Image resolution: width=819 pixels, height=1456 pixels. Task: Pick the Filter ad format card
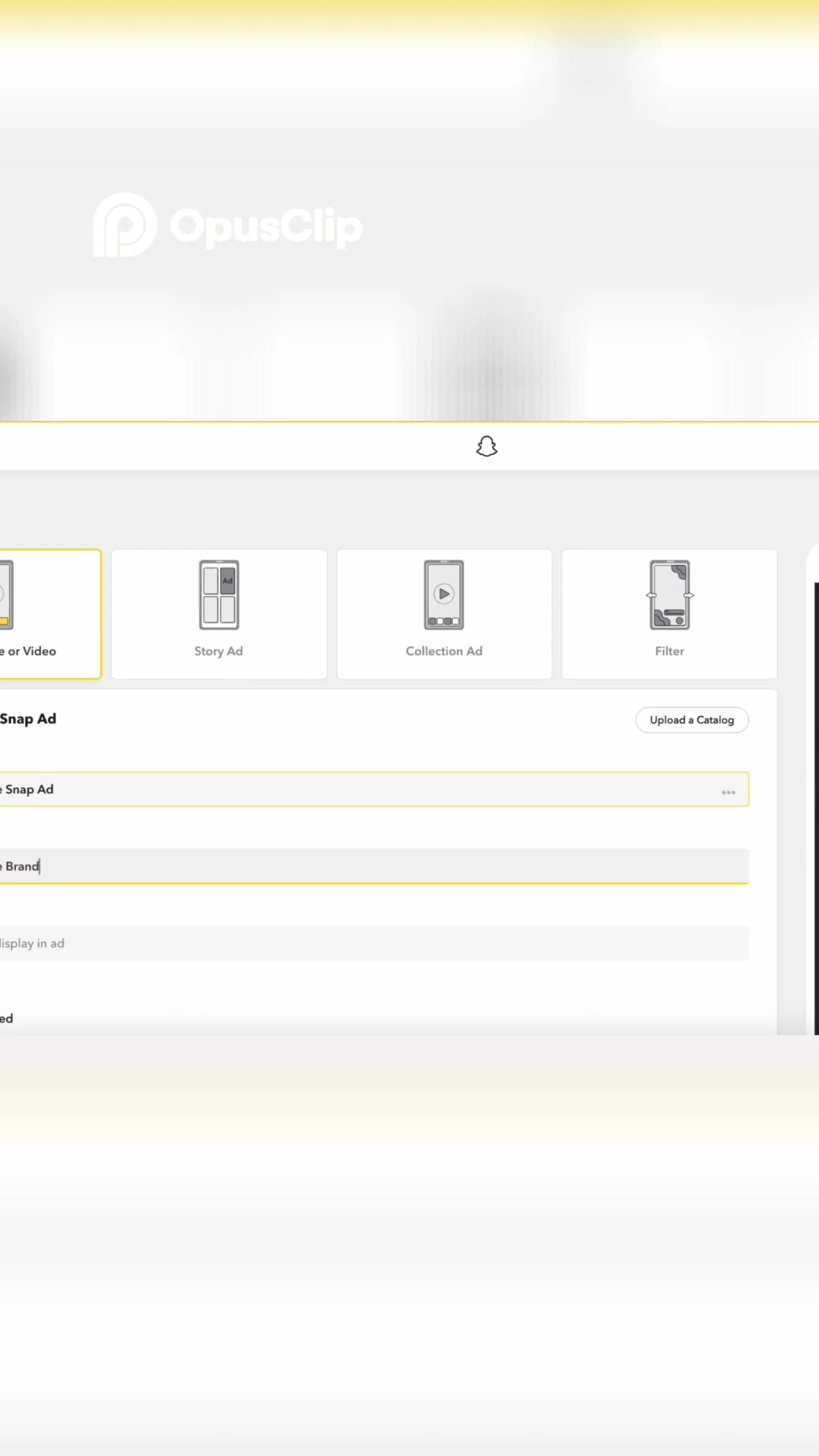pyautogui.click(x=669, y=613)
